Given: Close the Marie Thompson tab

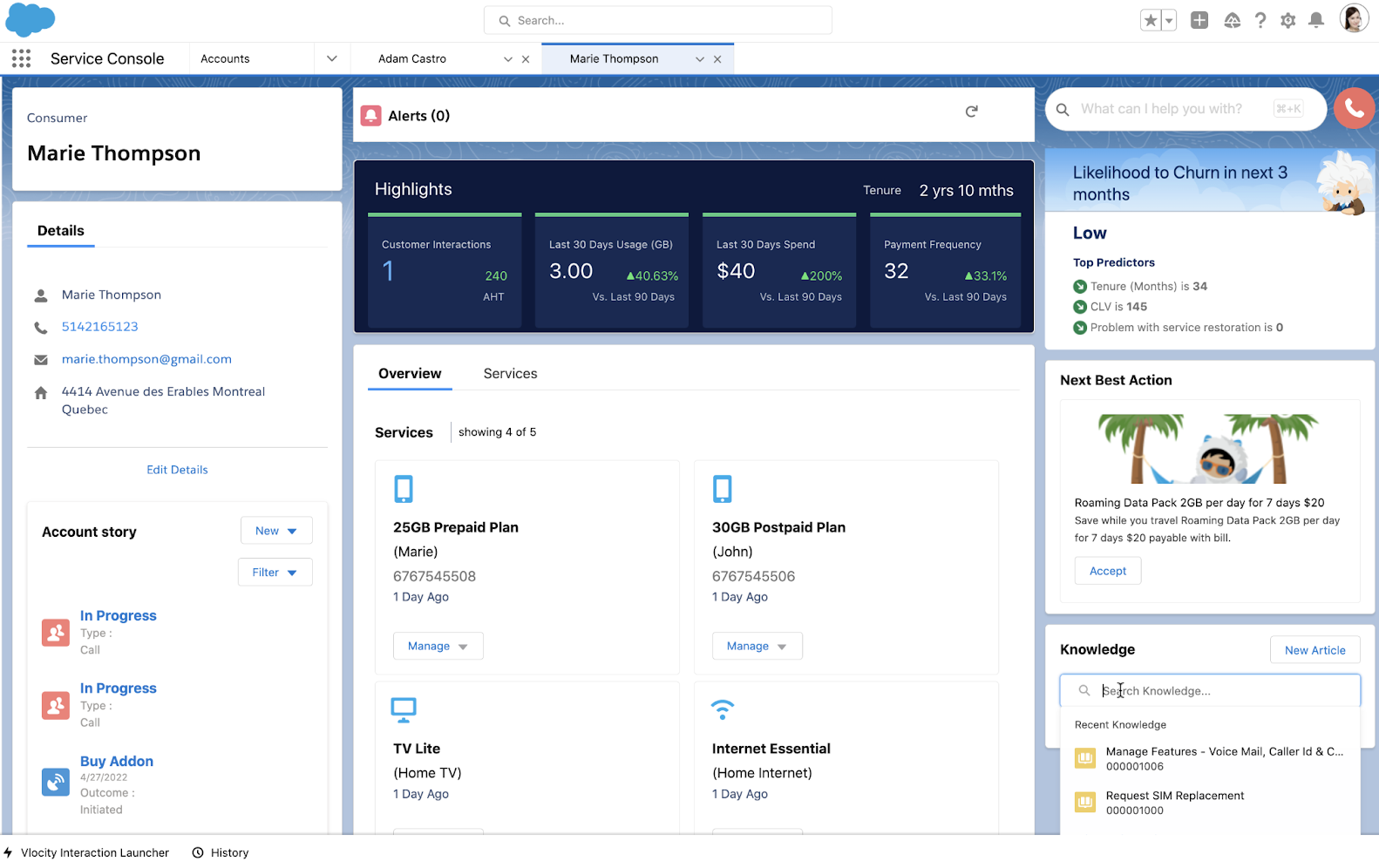Looking at the screenshot, I should coord(717,59).
